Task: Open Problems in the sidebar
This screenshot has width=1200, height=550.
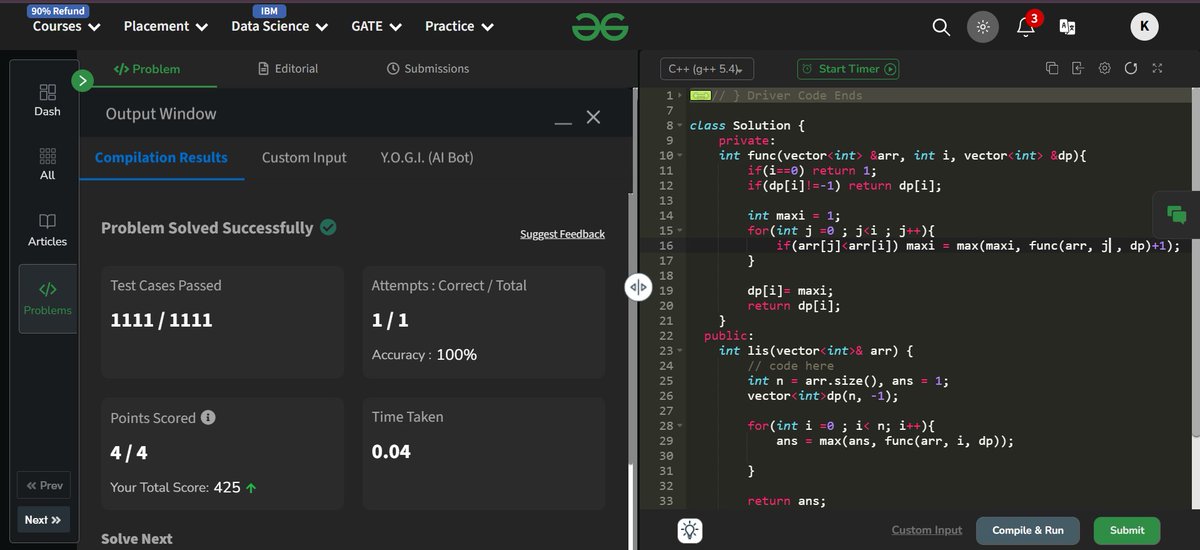Action: point(47,298)
